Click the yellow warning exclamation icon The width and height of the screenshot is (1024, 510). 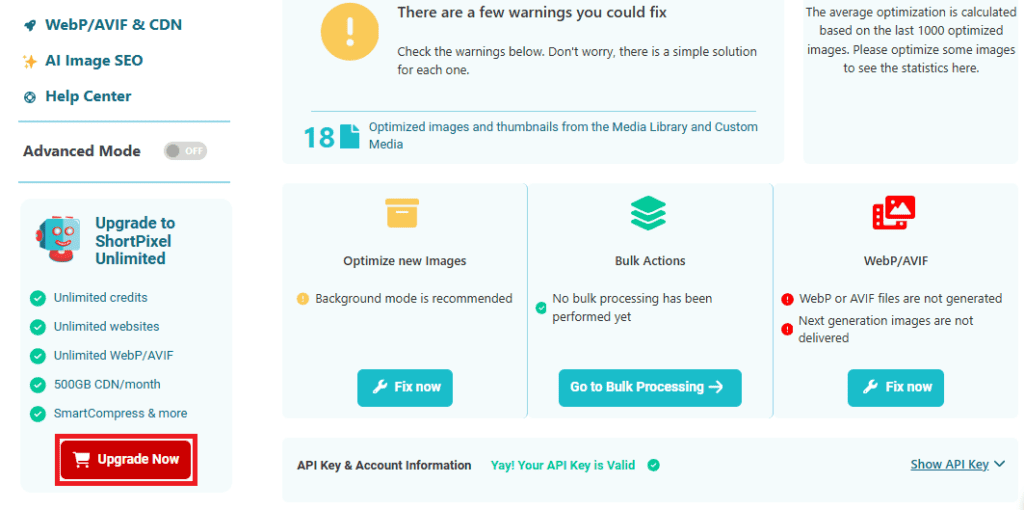coord(349,31)
